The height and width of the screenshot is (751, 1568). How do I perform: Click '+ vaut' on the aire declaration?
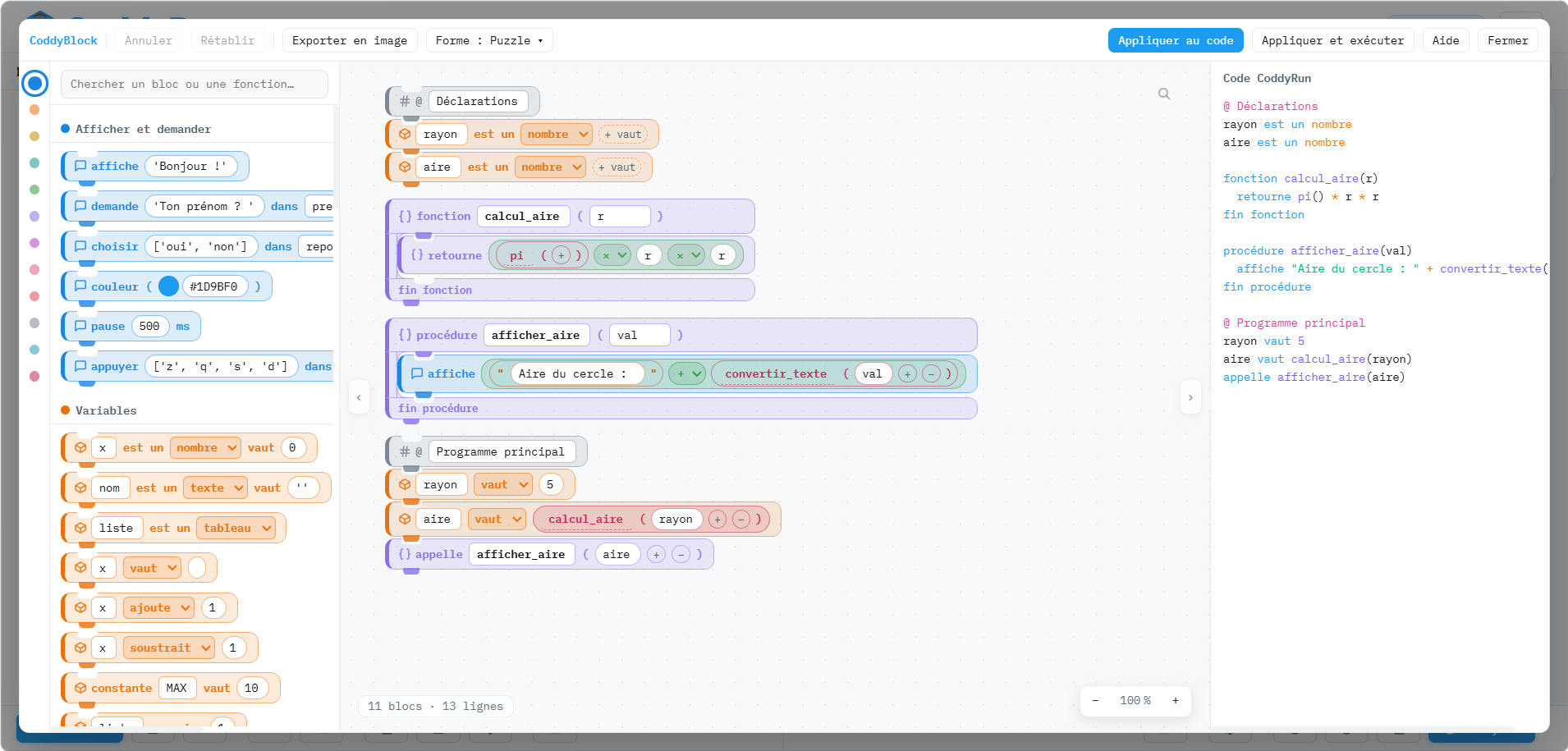pos(617,167)
